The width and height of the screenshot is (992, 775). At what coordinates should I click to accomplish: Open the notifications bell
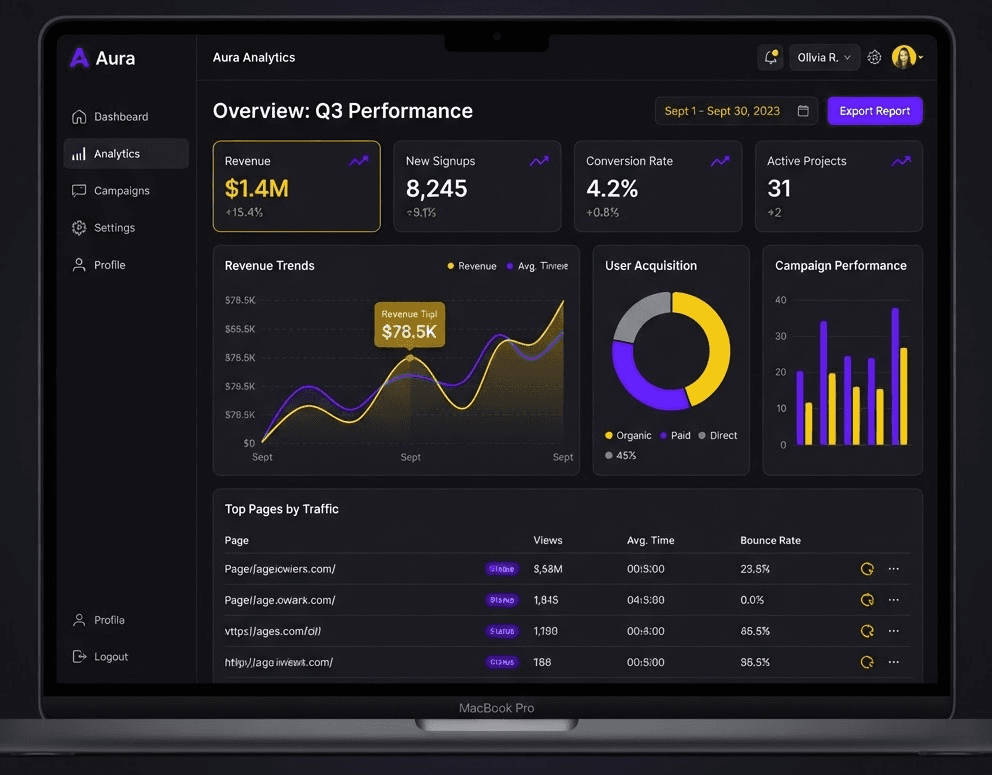coord(771,57)
